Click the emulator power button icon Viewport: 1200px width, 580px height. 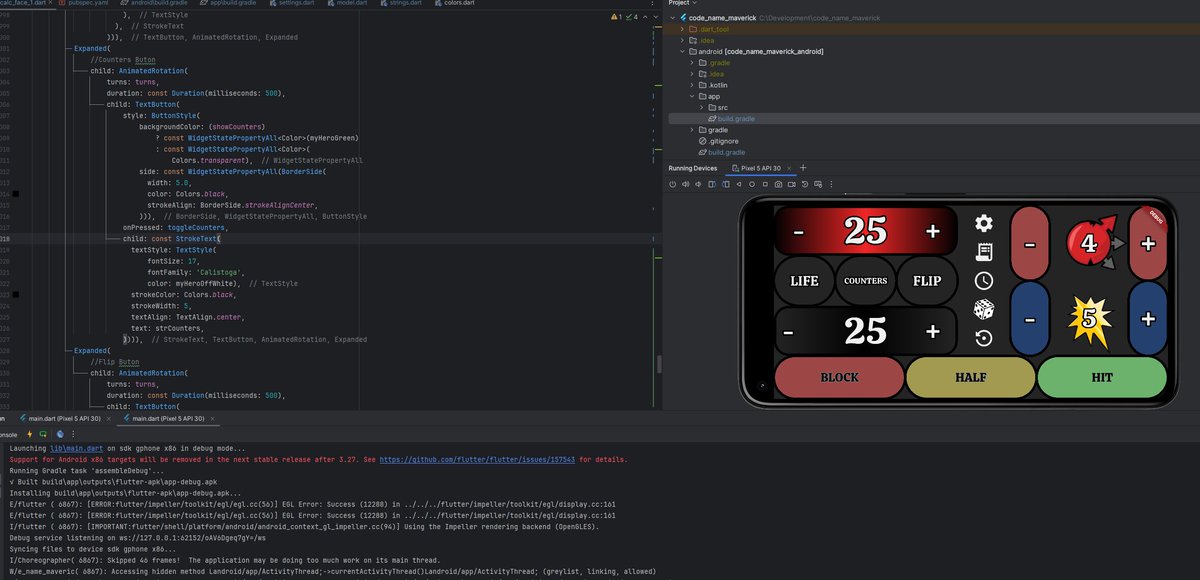point(672,185)
